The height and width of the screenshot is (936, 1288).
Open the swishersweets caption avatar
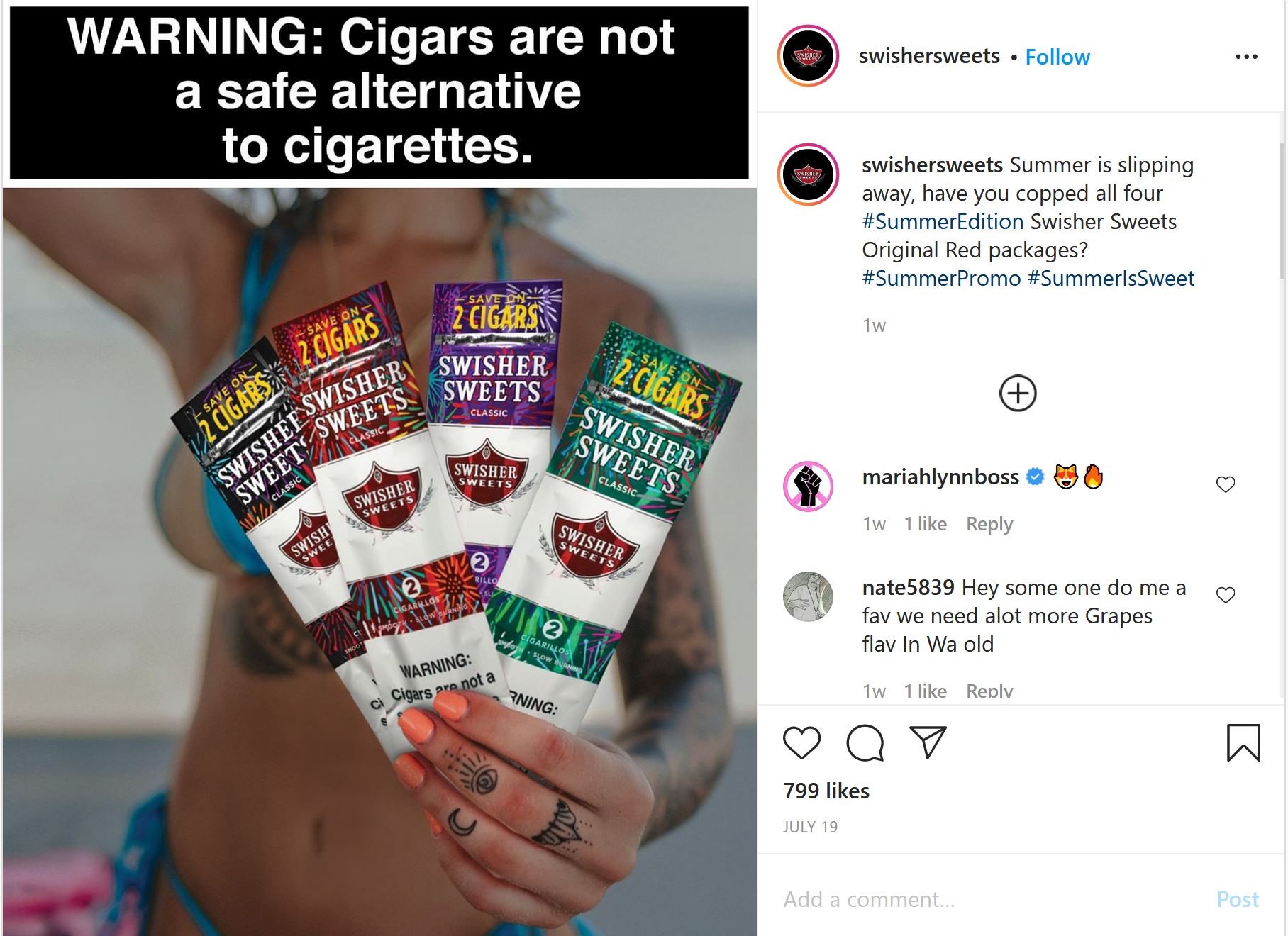click(808, 174)
